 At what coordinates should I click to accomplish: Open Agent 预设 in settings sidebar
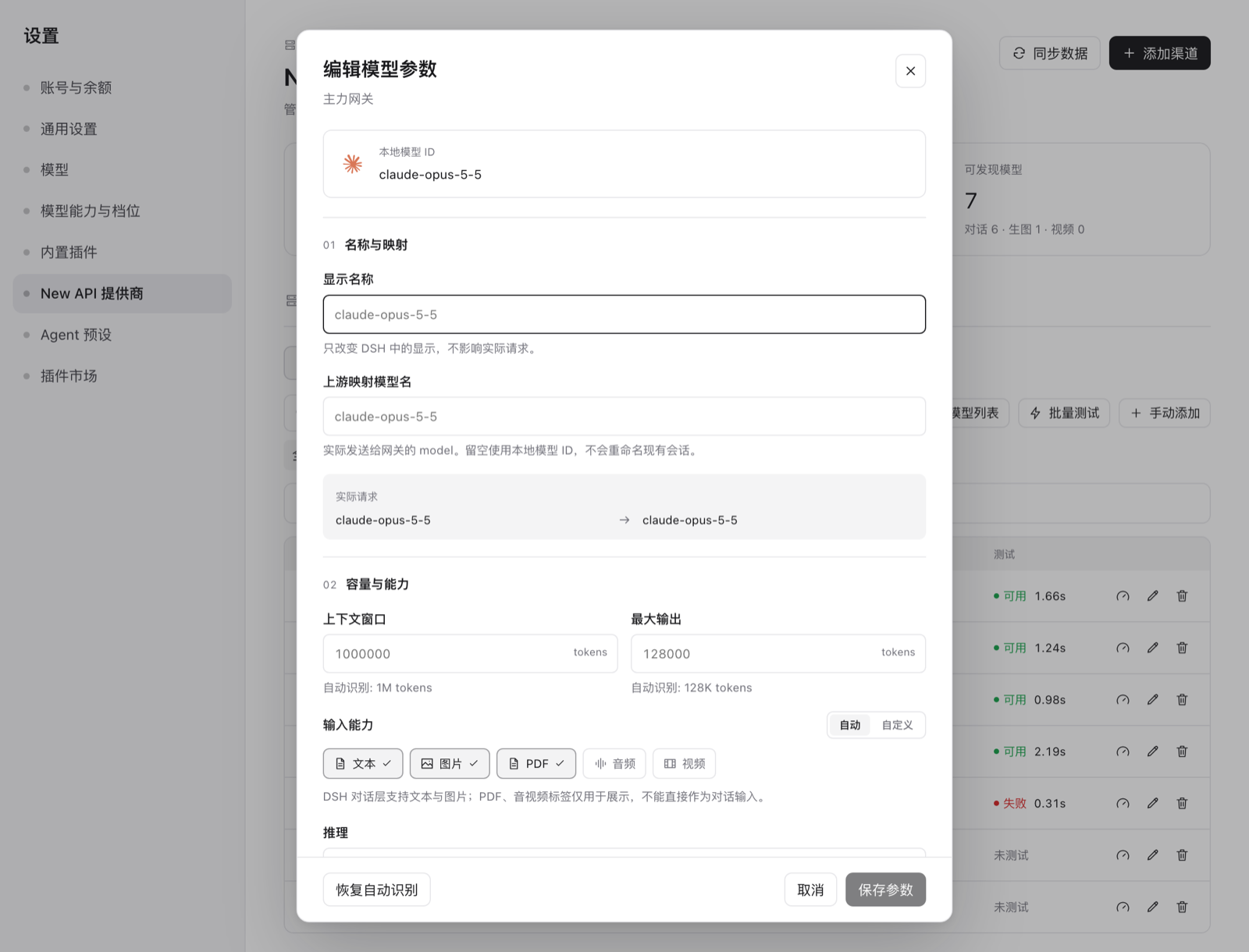click(x=123, y=335)
